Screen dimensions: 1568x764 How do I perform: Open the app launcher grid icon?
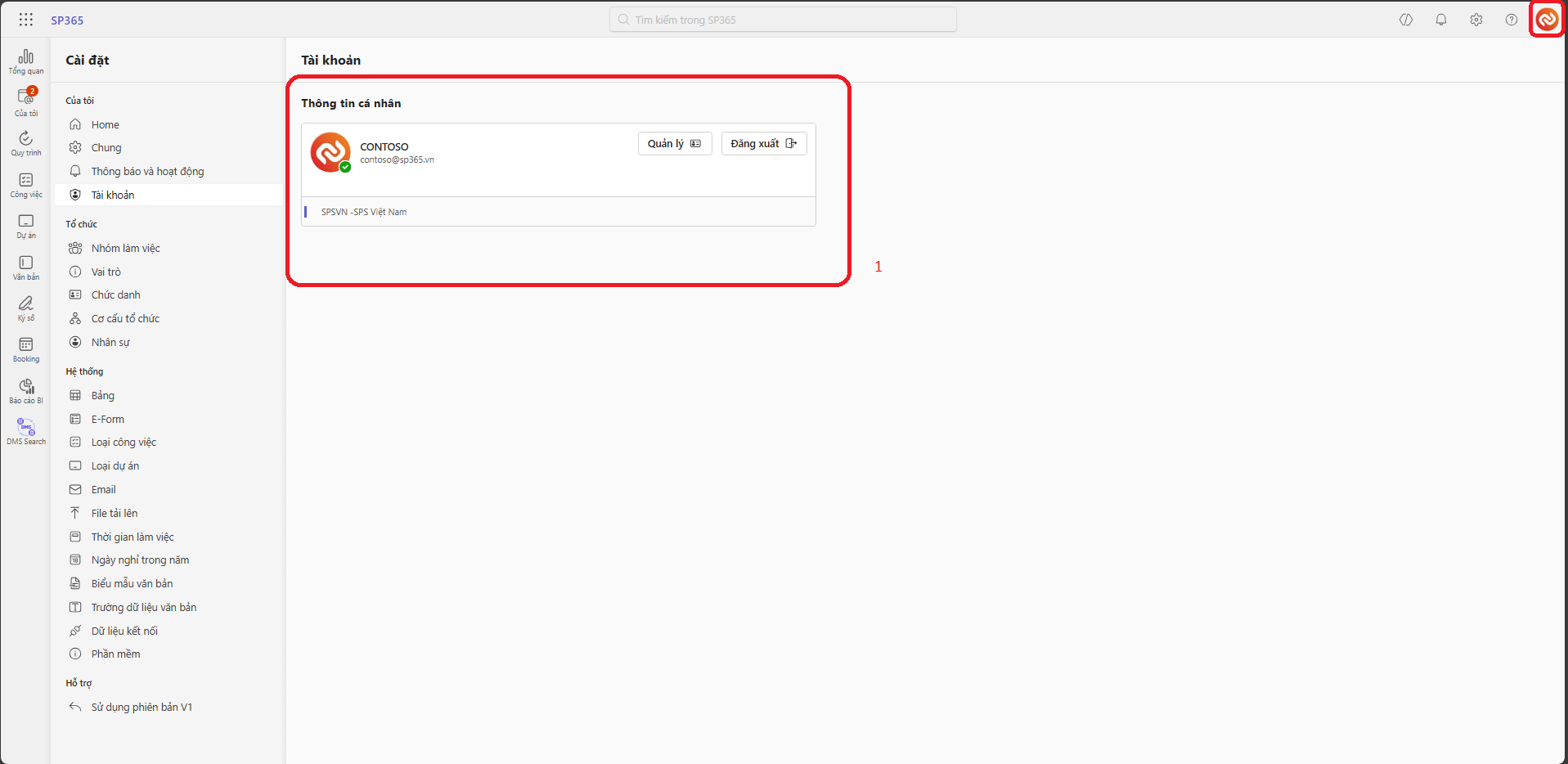click(26, 20)
